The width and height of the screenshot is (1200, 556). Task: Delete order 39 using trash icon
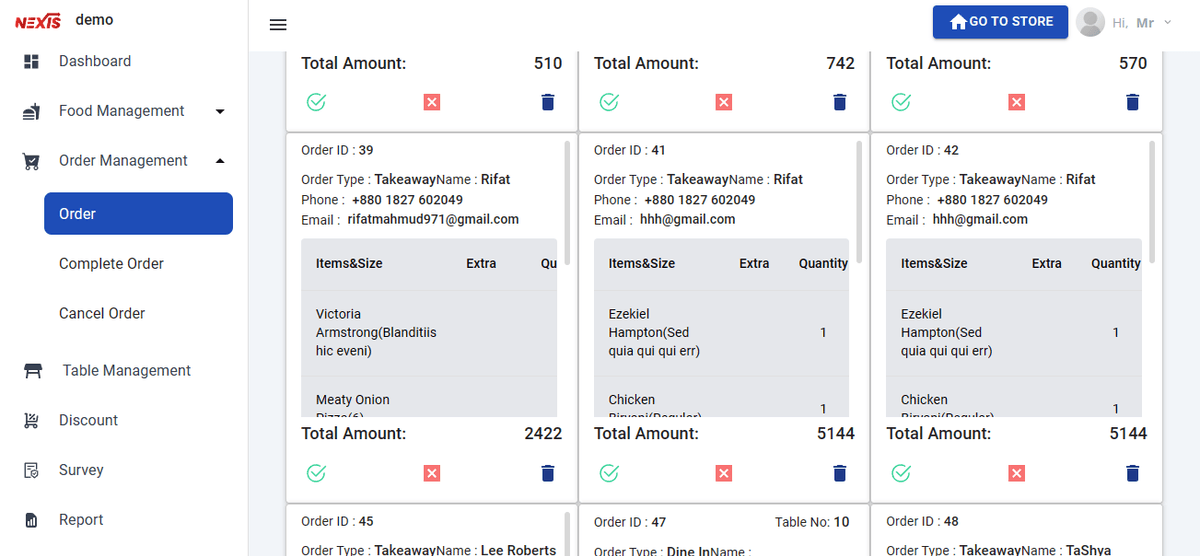pyautogui.click(x=548, y=473)
